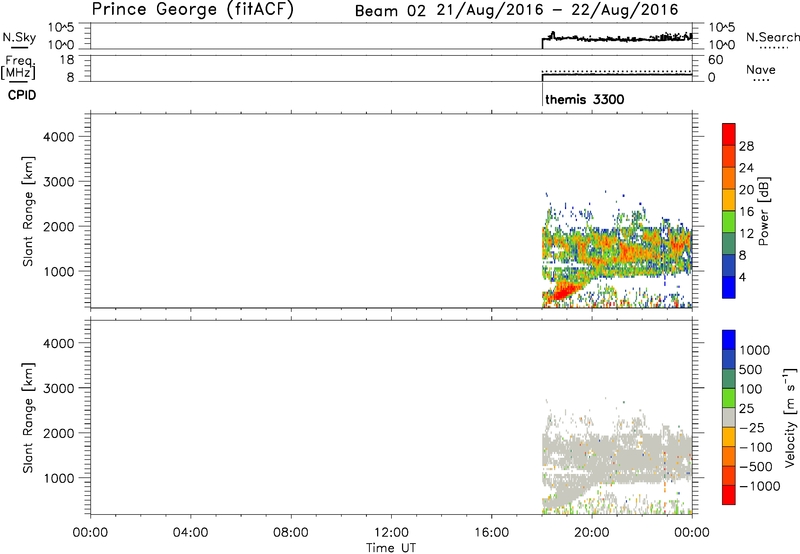Click the 'Velocity [m s-1]' color bar label

[789, 417]
